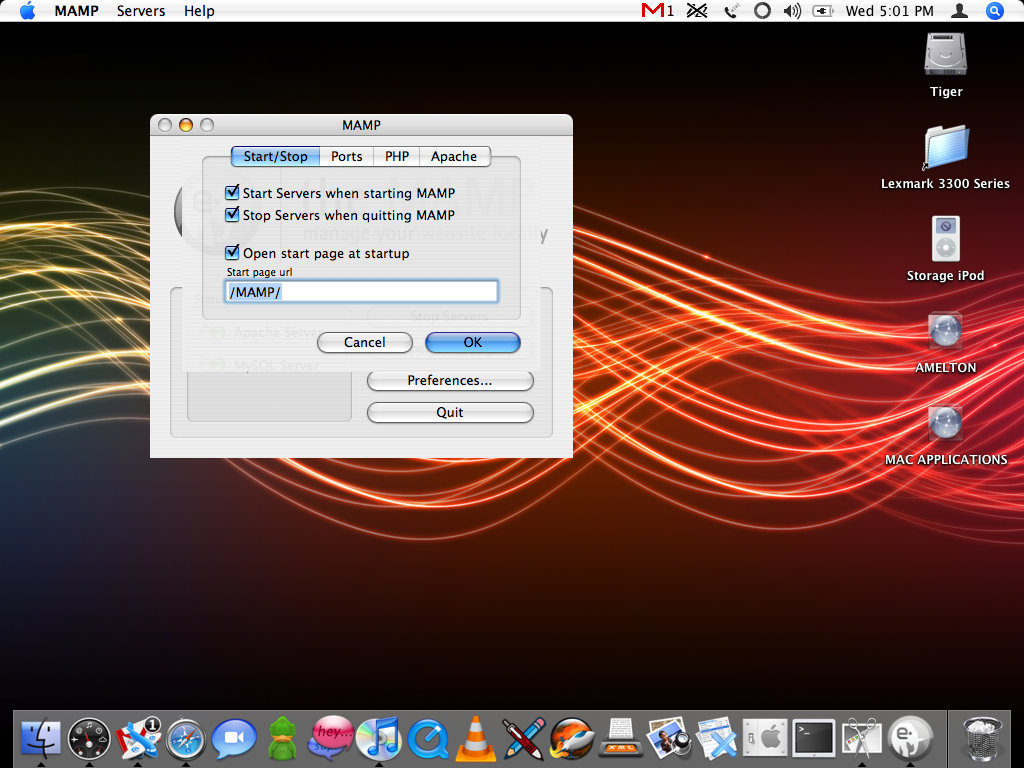Screen dimensions: 1024x768
Task: Uncheck Start Servers when starting MAMP
Action: pos(232,192)
